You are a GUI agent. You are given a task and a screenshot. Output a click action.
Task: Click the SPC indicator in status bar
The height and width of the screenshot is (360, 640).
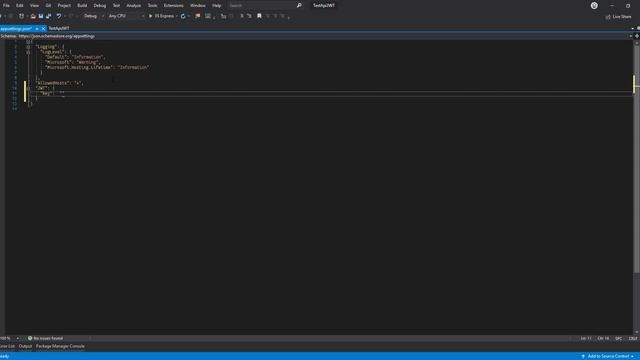[618, 338]
